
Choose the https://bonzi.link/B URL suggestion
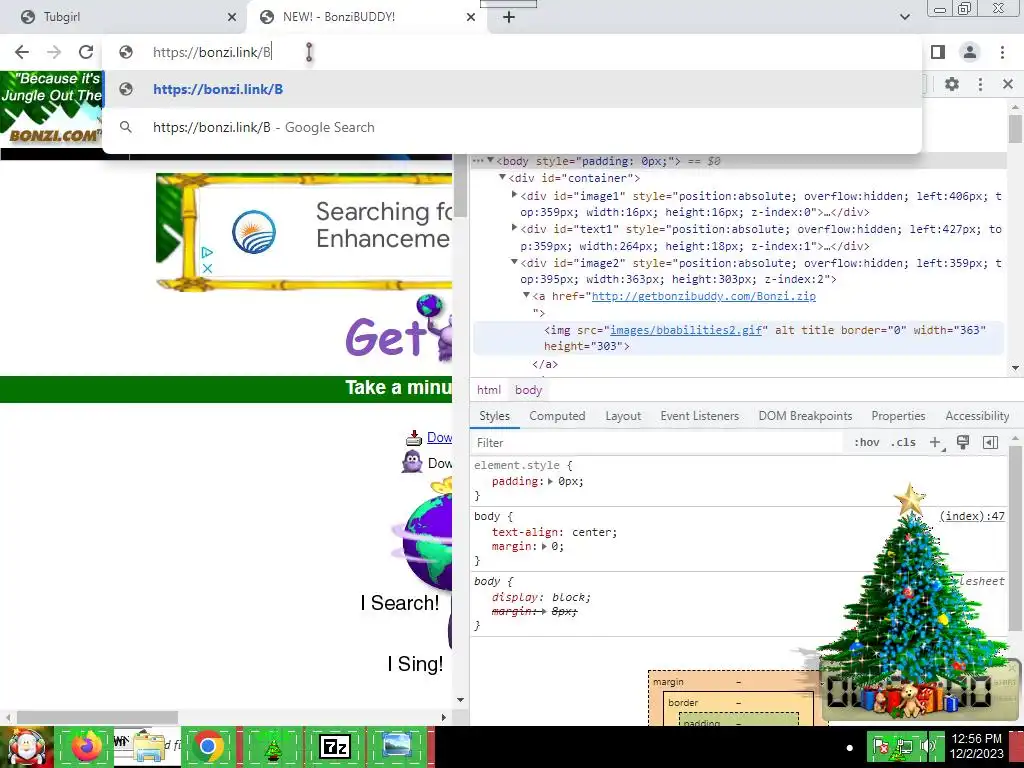tap(512, 89)
